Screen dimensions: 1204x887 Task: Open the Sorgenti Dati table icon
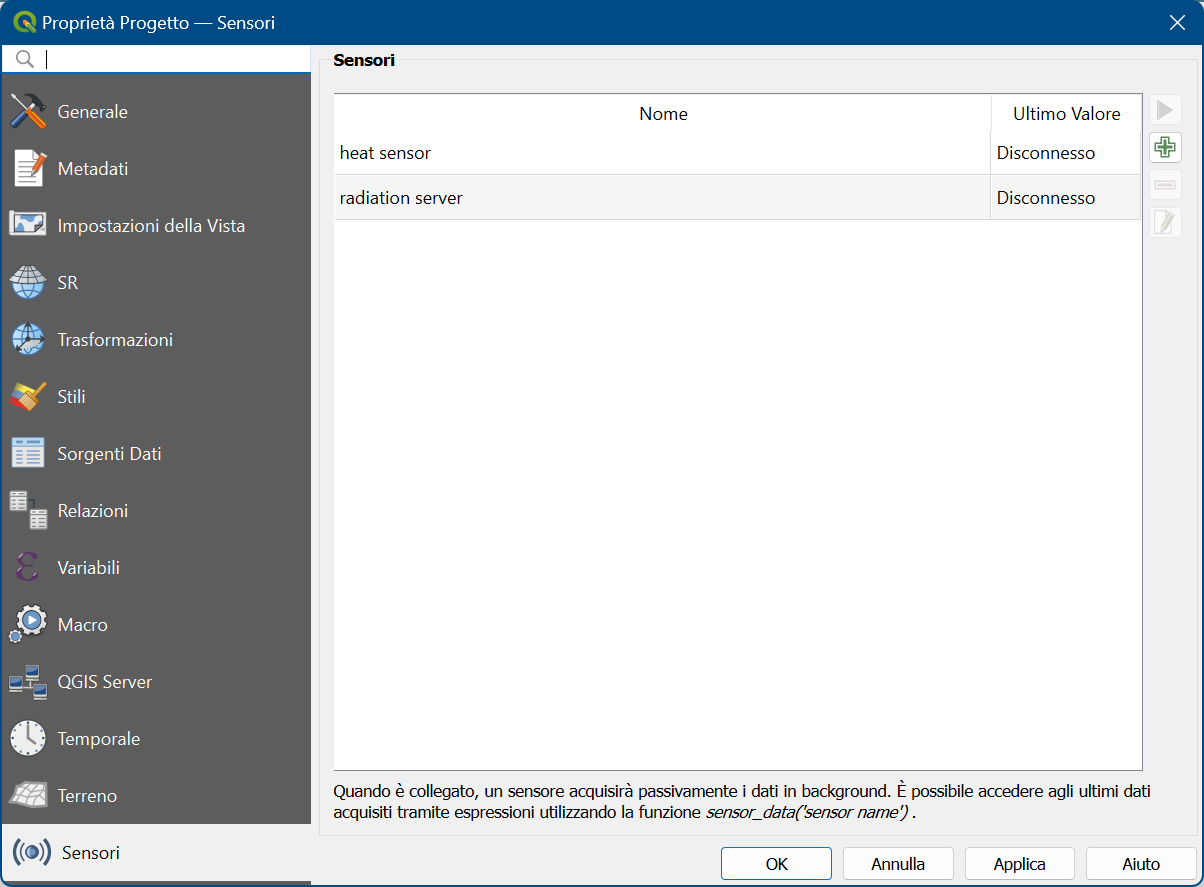coord(28,454)
